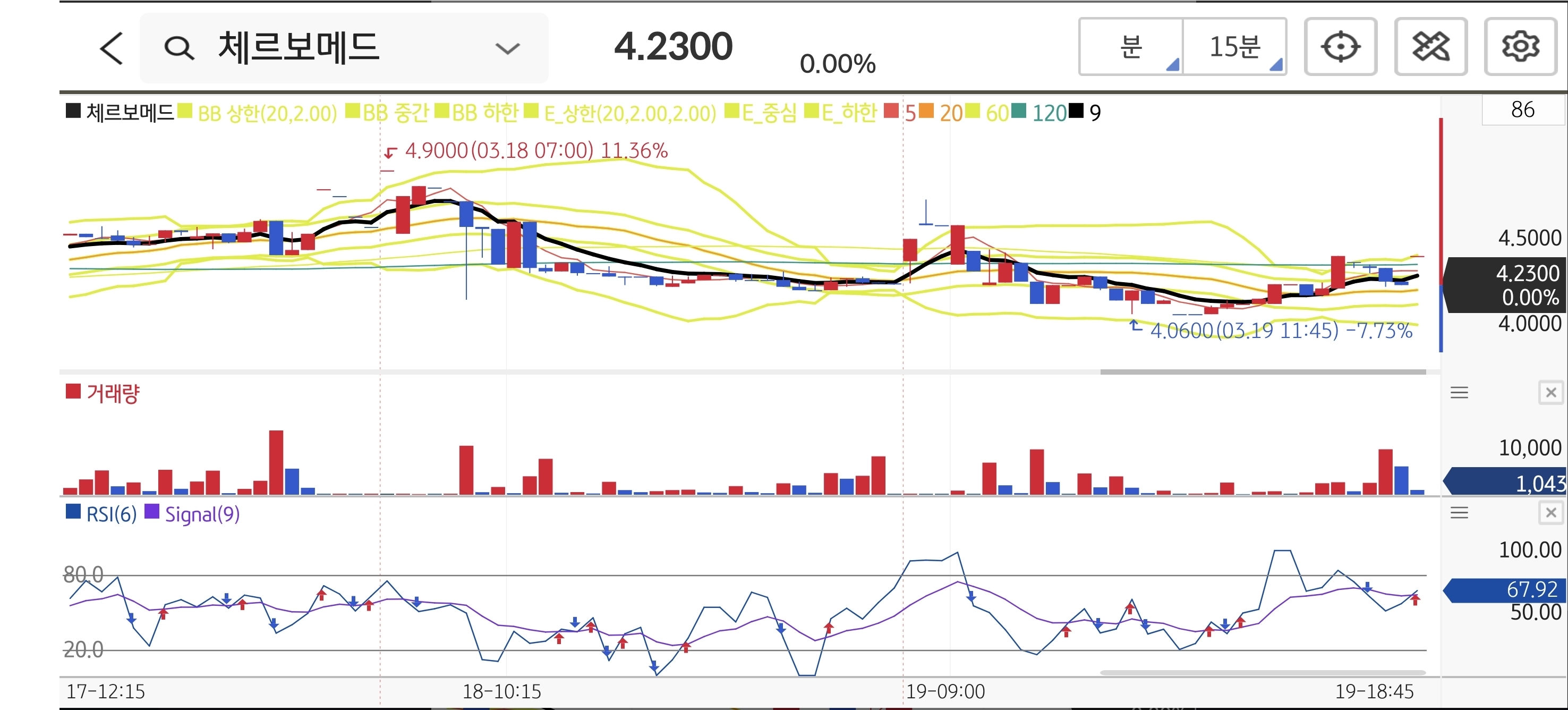Close the volume indicator panel

click(x=1550, y=393)
